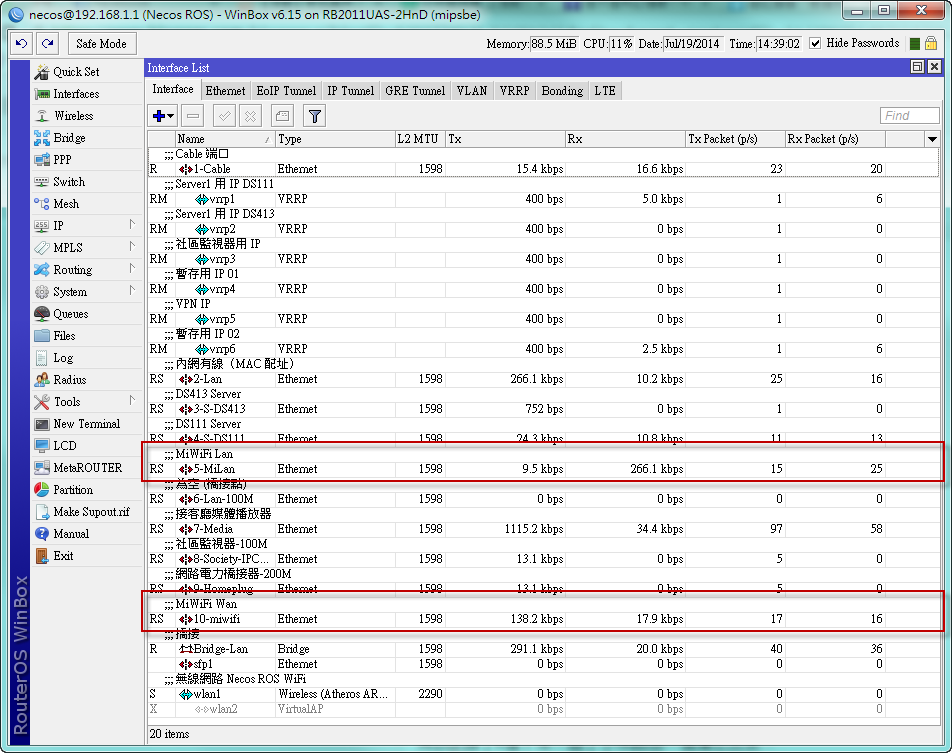Sort by the Type column header

click(x=335, y=139)
